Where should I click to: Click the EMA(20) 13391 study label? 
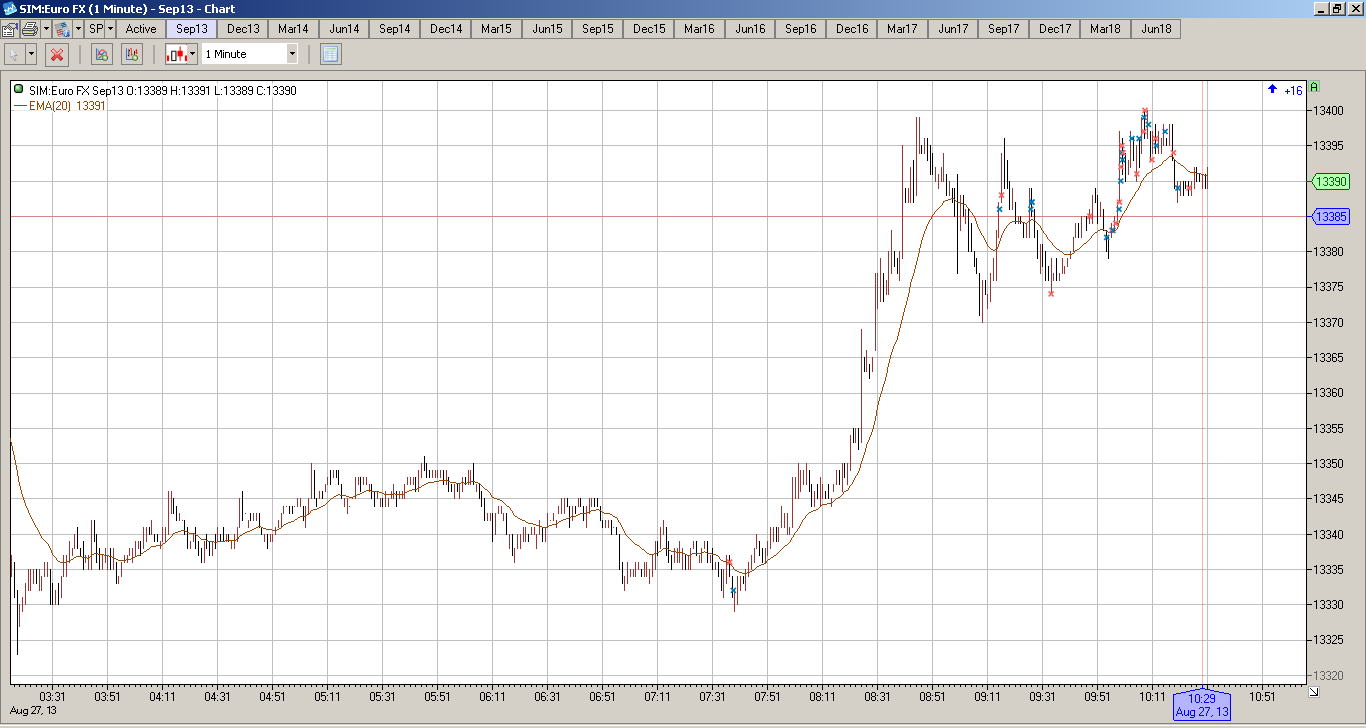(x=67, y=105)
